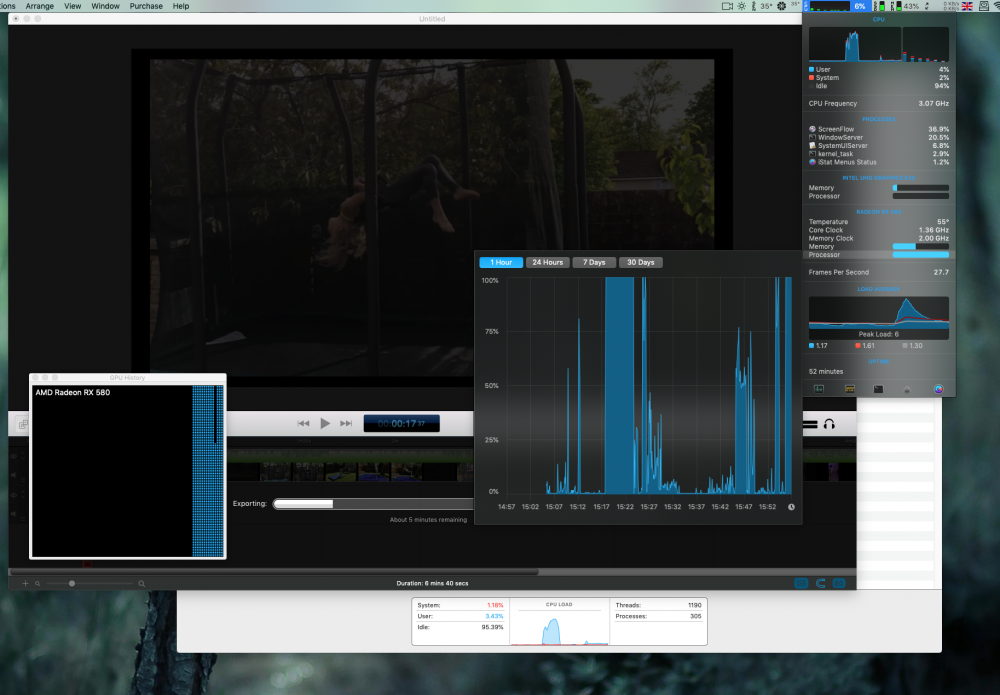Viewport: 1000px width, 695px height.
Task: Click the small magnifier zoom-out icon
Action: click(x=38, y=583)
